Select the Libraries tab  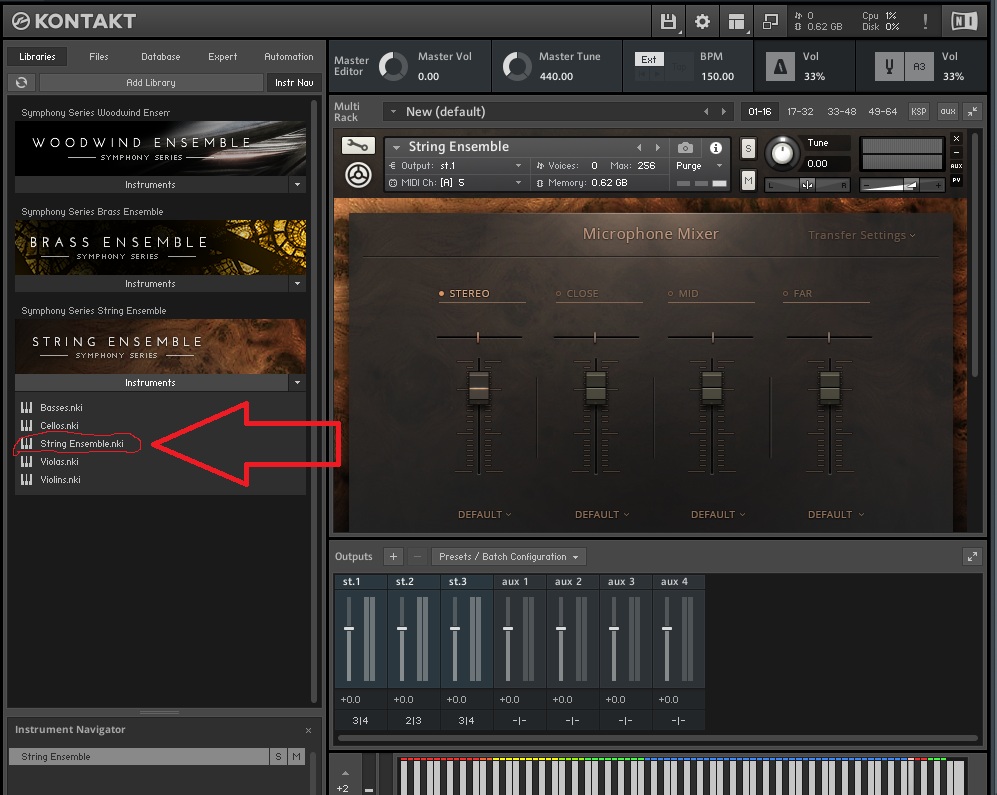(x=38, y=57)
